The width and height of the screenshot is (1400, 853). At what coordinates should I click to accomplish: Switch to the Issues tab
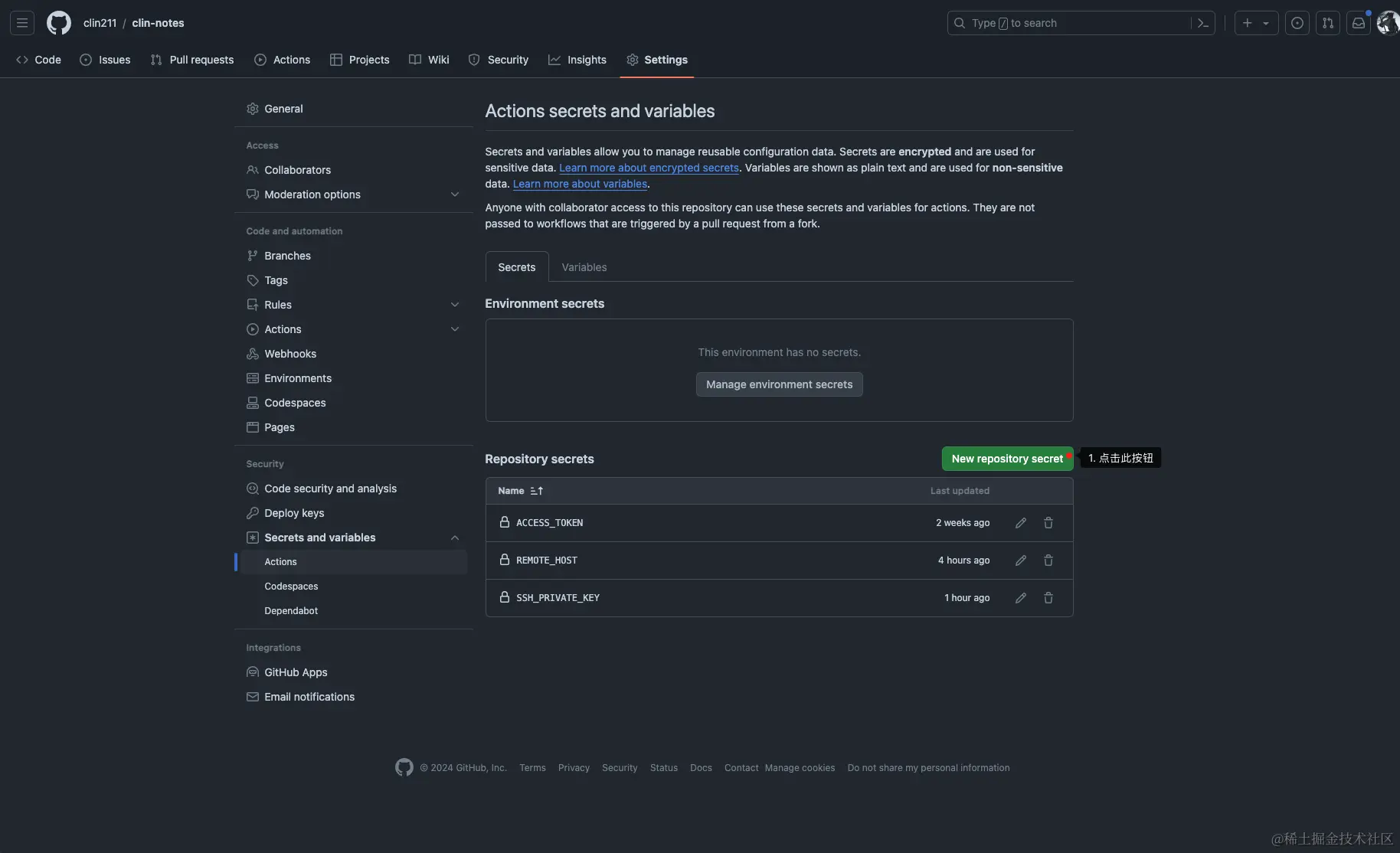coord(105,60)
